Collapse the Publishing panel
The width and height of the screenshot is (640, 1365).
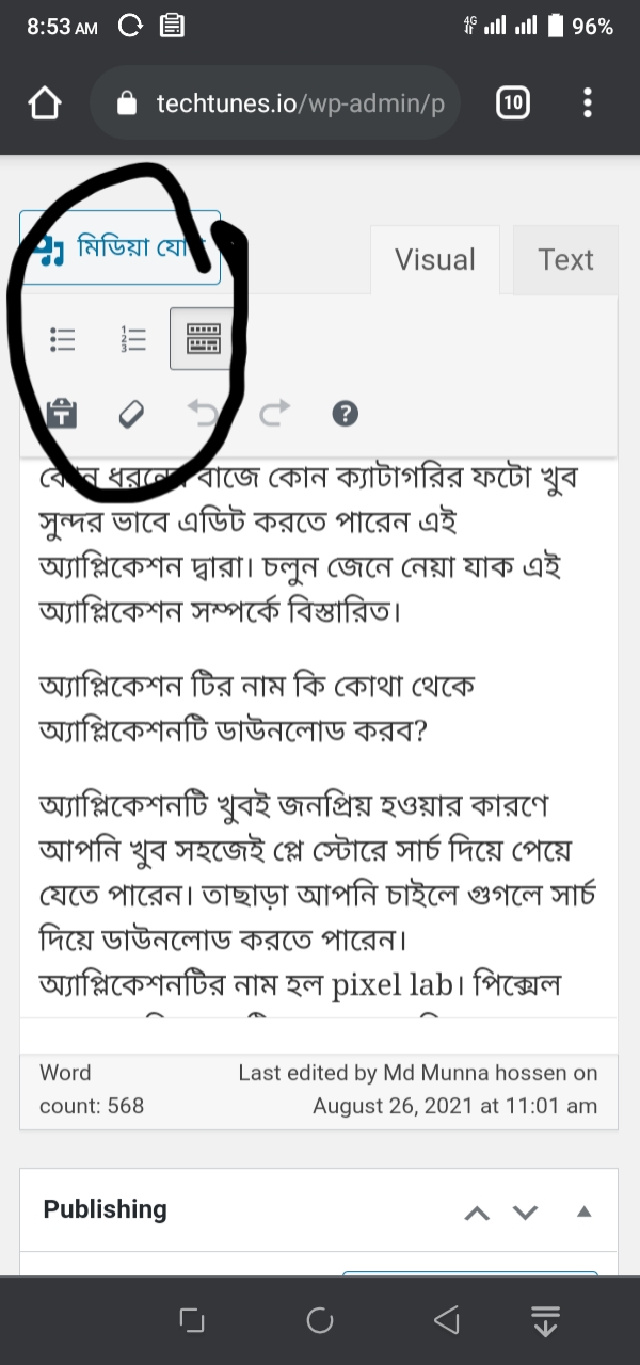click(x=585, y=1211)
